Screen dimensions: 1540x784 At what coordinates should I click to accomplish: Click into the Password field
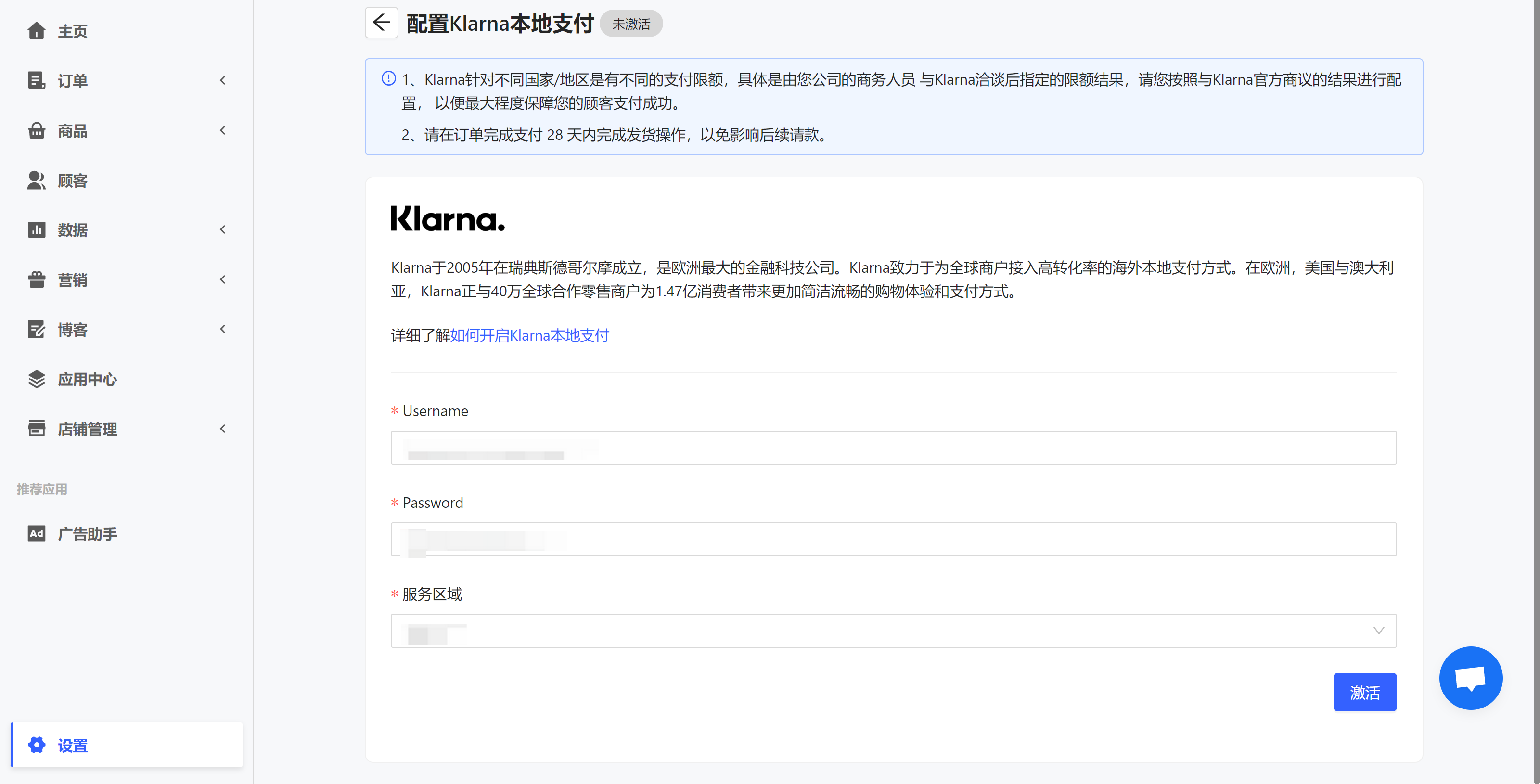pos(893,539)
